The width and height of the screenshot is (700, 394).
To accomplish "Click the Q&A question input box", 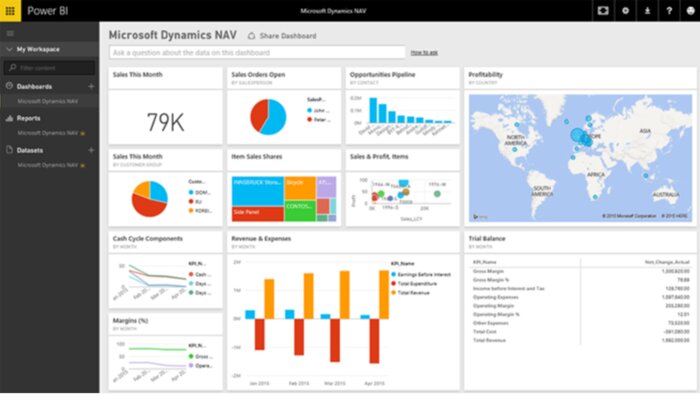I will 257,53.
